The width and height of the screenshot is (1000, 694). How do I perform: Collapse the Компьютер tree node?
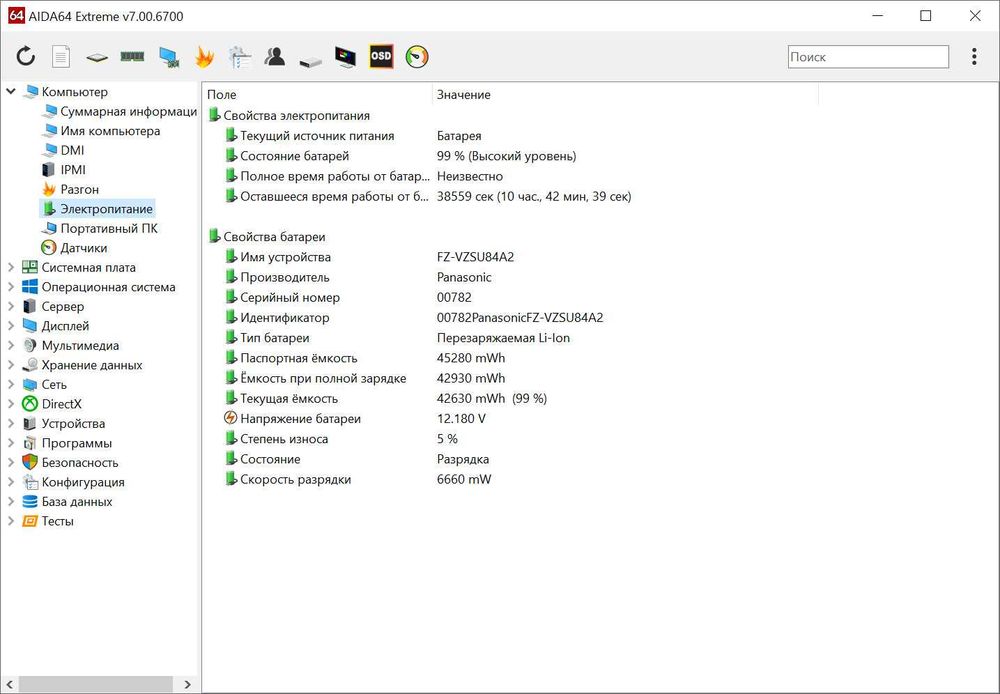(x=11, y=91)
